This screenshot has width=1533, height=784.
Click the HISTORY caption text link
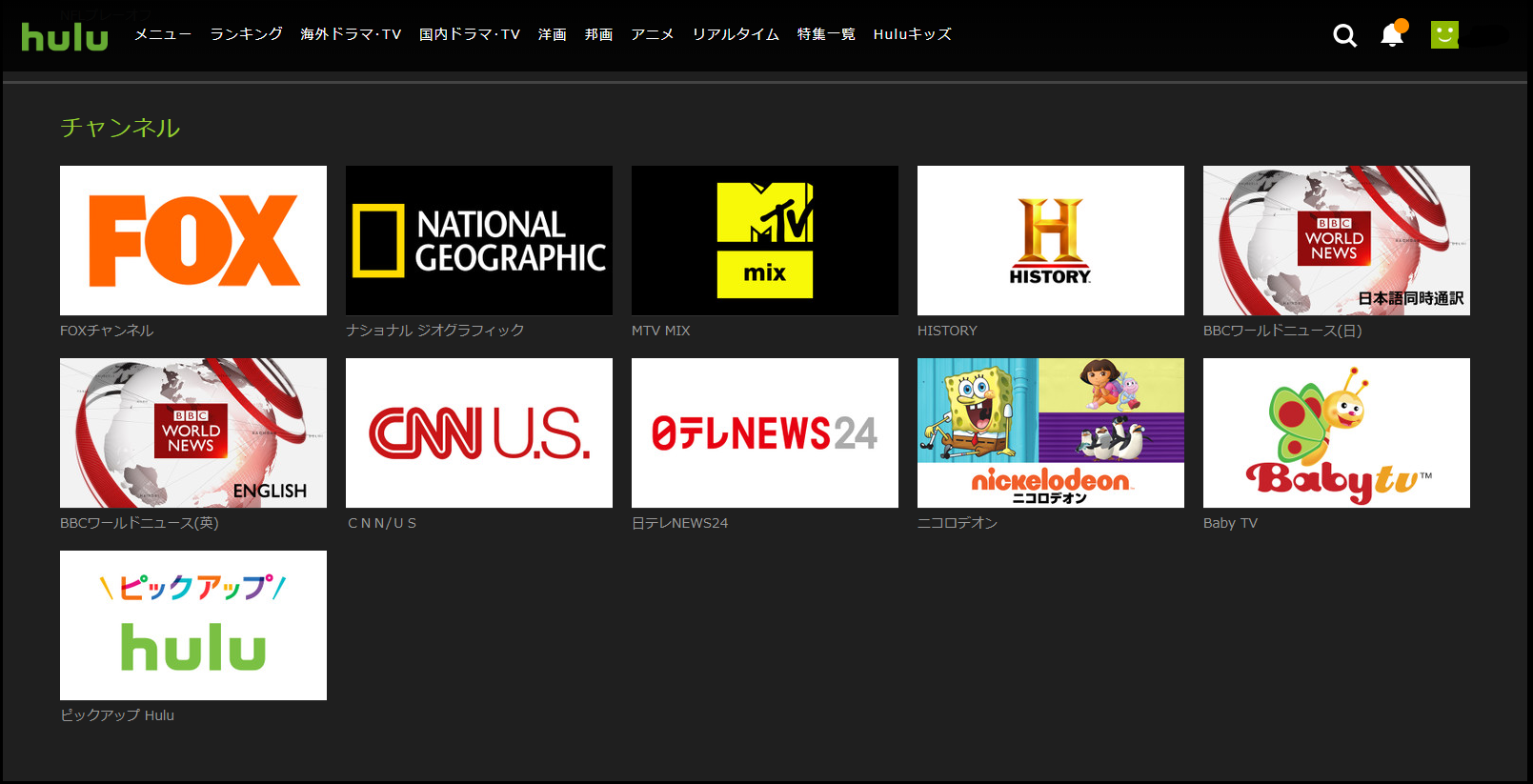tap(947, 331)
